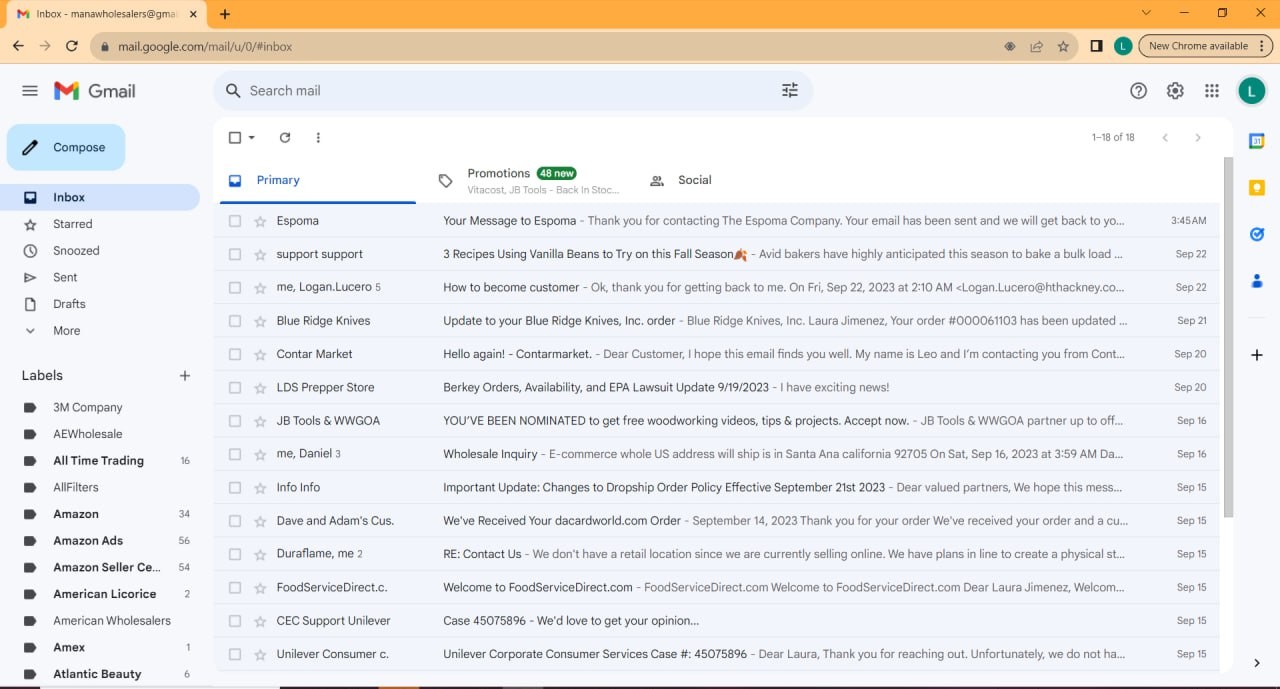This screenshot has height=689, width=1280.
Task: Select the support support email checkbox
Action: (235, 254)
